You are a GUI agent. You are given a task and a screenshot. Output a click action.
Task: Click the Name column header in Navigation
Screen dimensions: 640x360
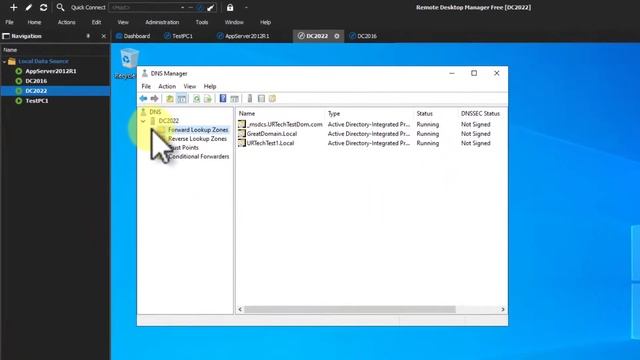(10, 50)
